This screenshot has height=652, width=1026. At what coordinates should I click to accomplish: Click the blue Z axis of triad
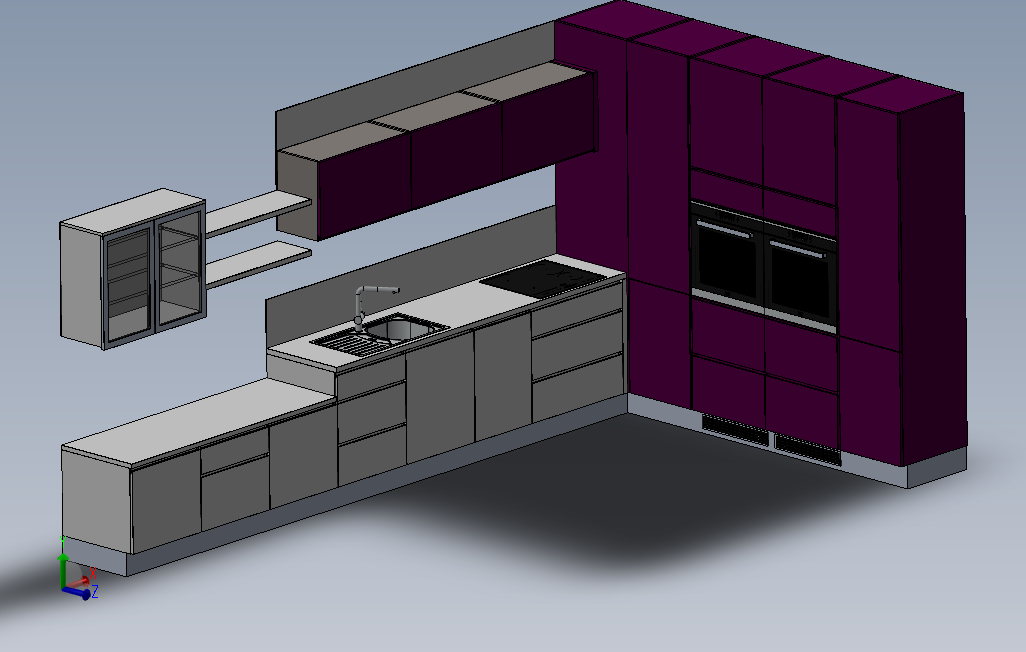pos(77,593)
